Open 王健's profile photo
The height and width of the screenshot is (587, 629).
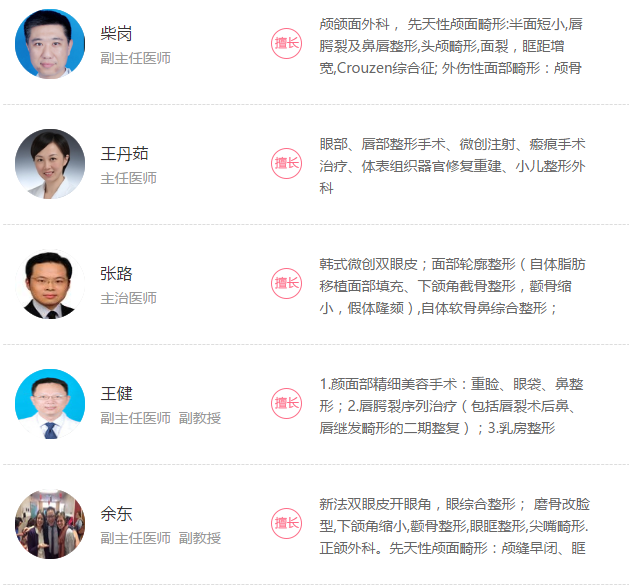[50, 404]
